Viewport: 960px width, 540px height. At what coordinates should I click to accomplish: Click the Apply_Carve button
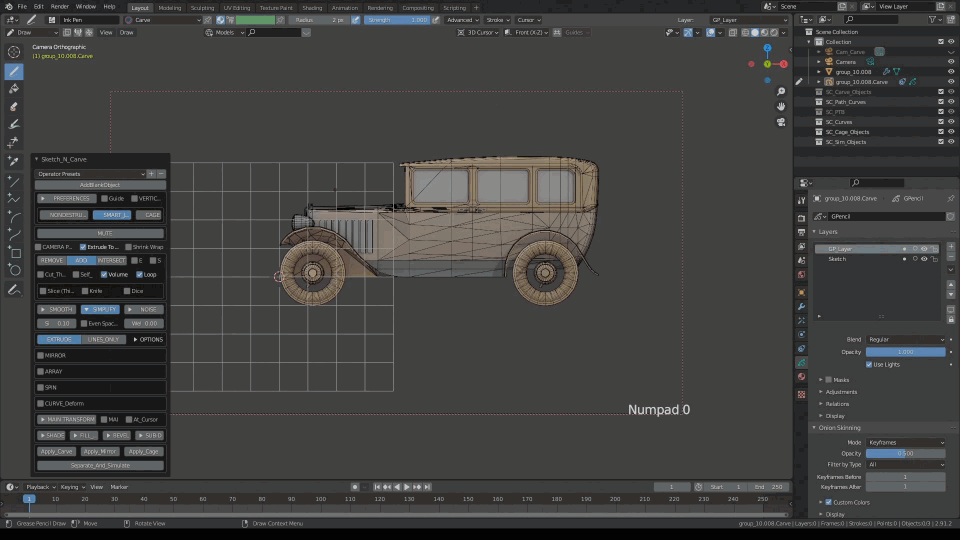[56, 451]
